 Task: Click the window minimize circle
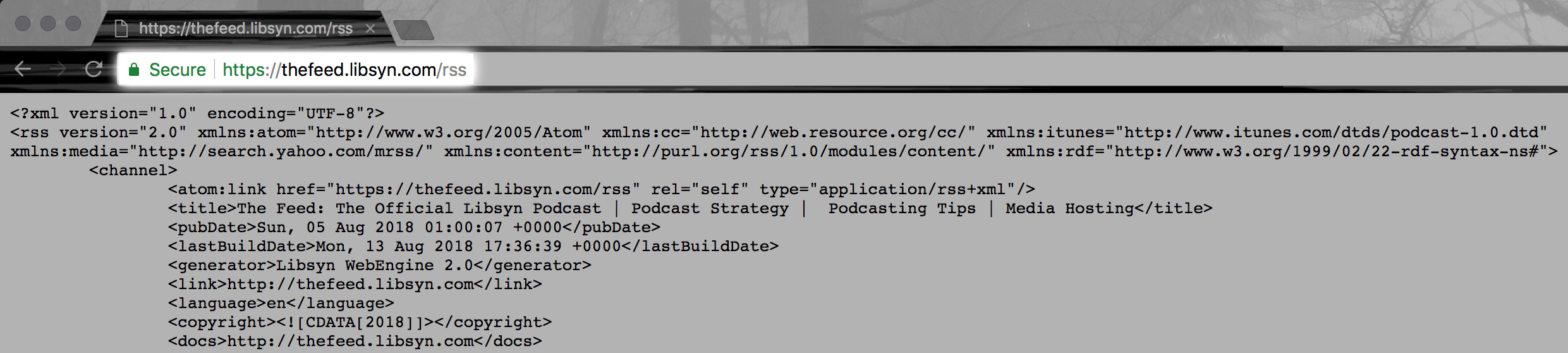pos(48,23)
